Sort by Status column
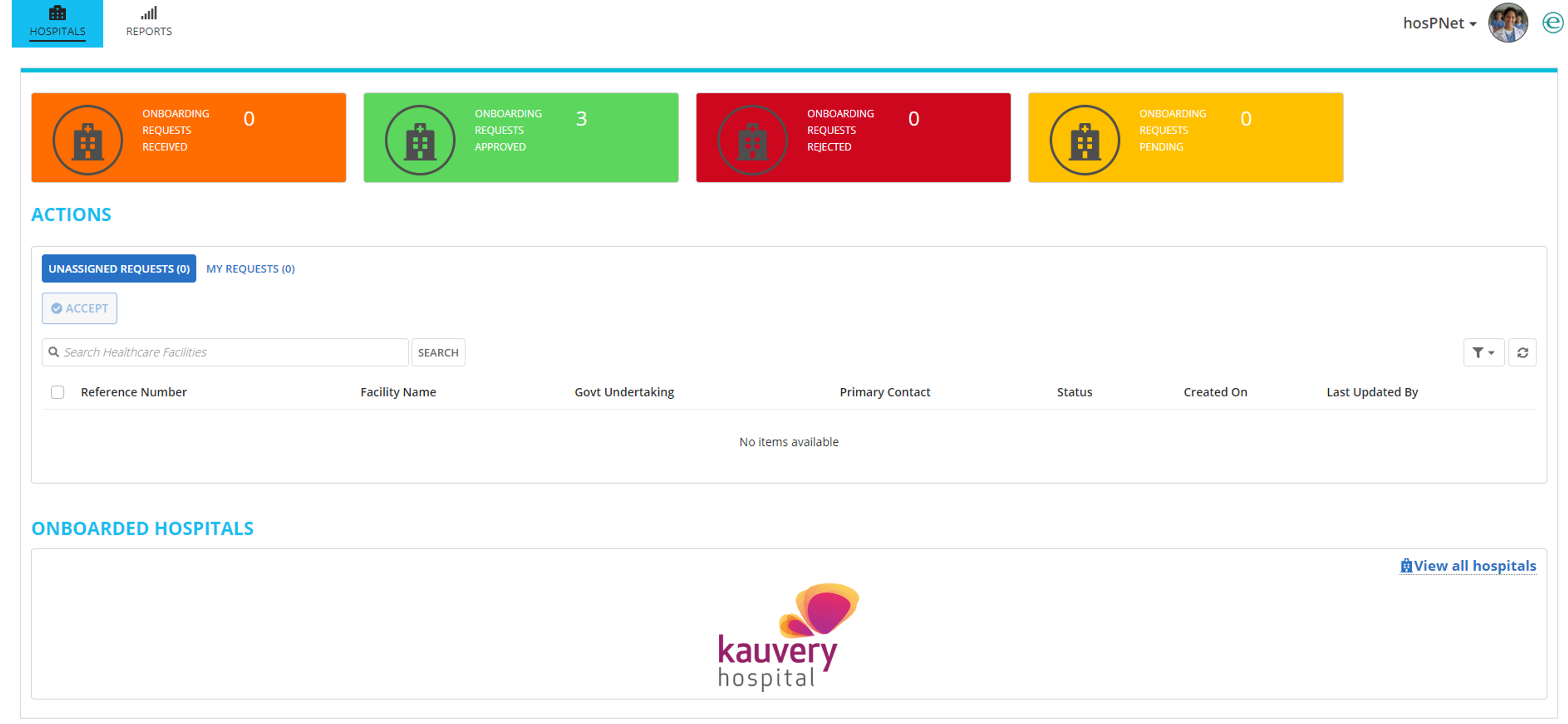This screenshot has height=724, width=1568. (x=1074, y=392)
